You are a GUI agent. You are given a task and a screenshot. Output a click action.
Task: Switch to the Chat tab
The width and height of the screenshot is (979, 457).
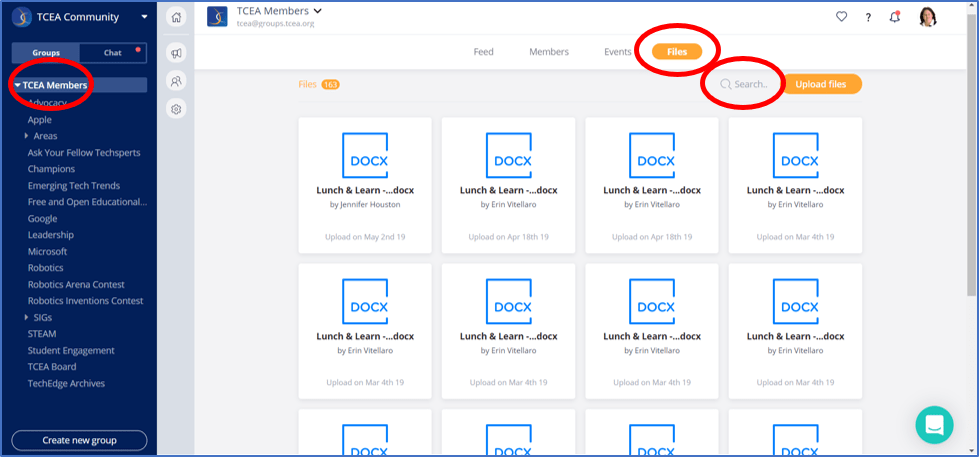coord(112,53)
